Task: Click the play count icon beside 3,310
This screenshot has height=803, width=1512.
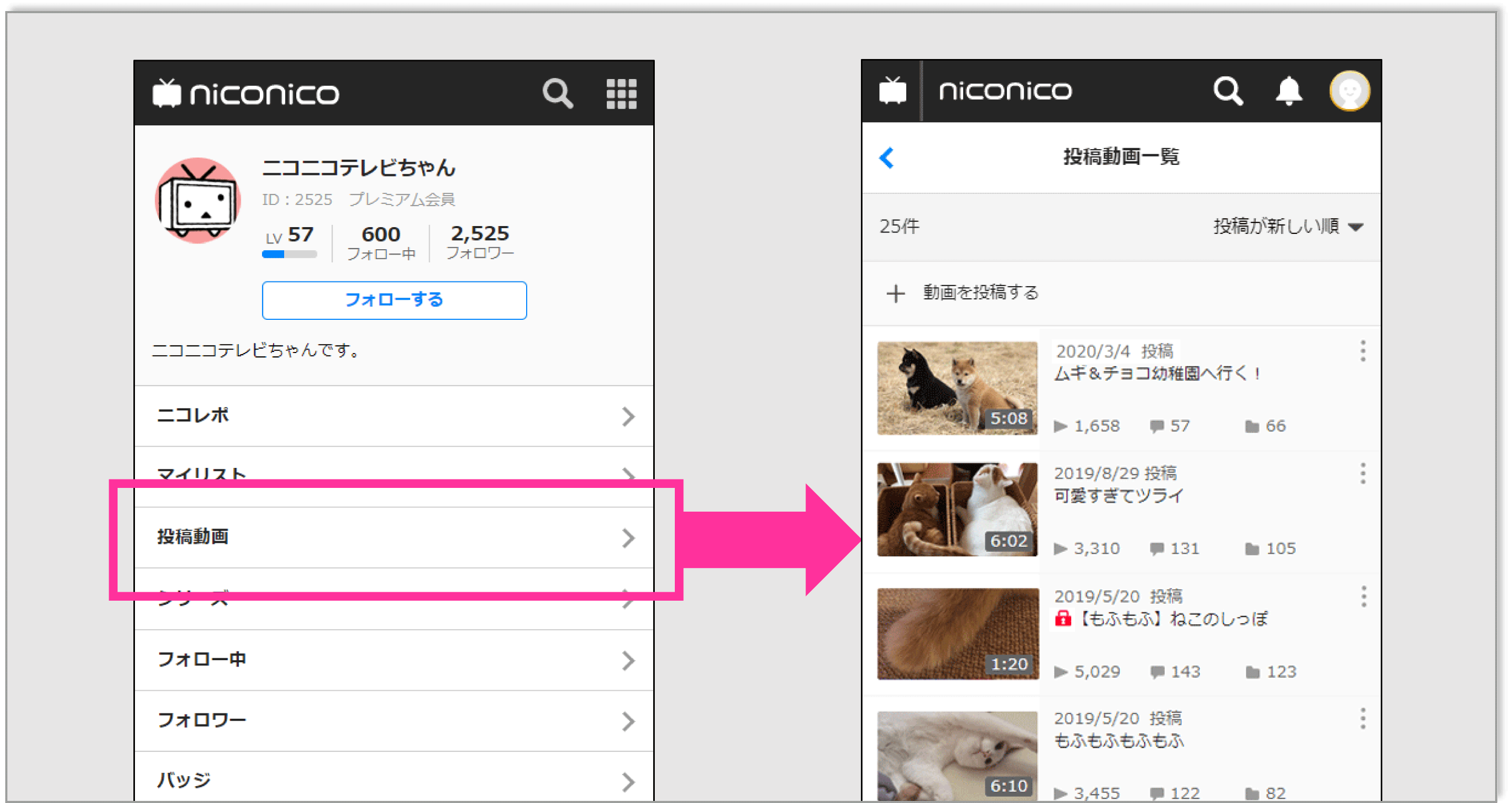Action: click(x=1060, y=549)
